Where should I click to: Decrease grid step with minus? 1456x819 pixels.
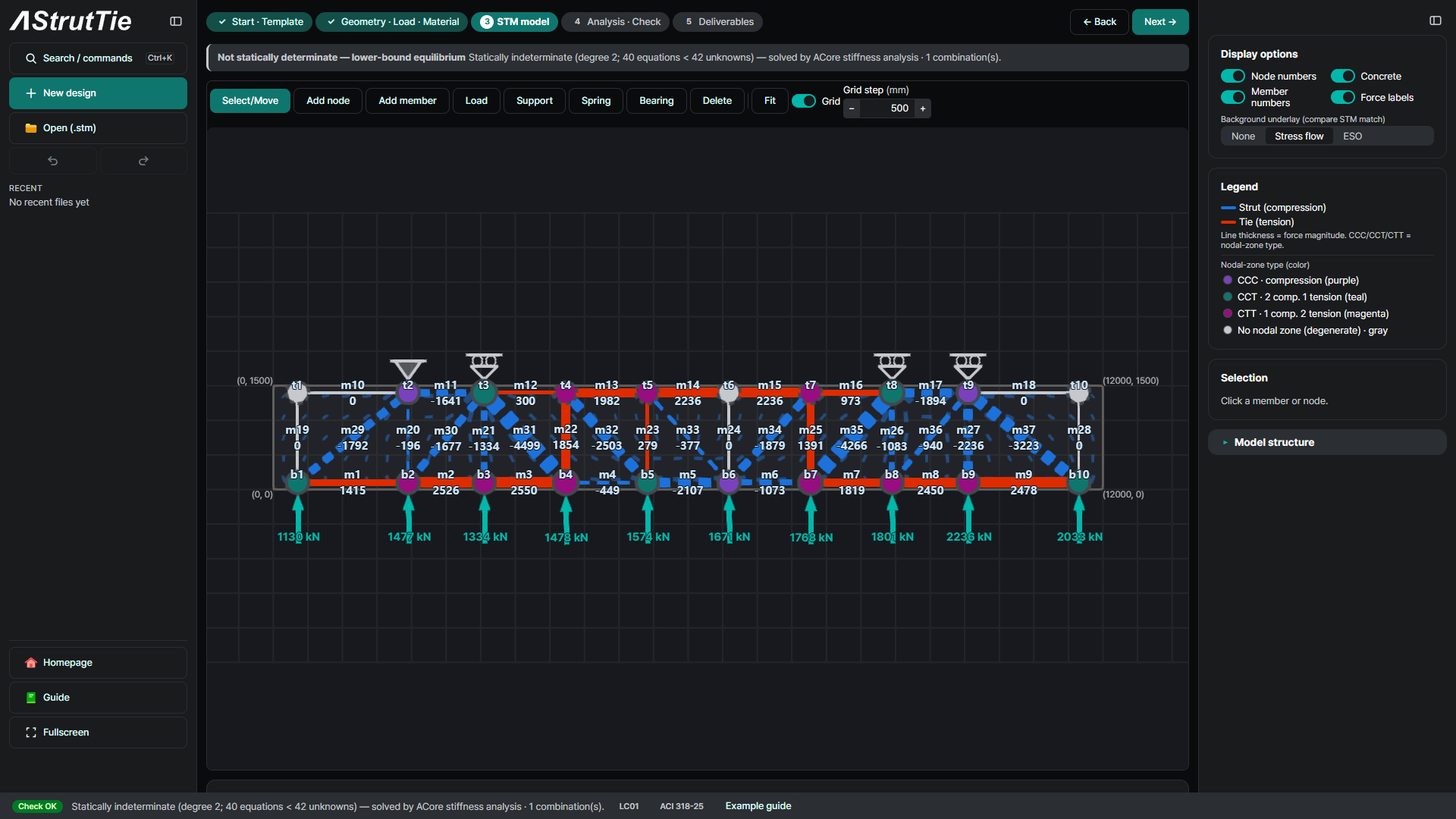point(852,108)
